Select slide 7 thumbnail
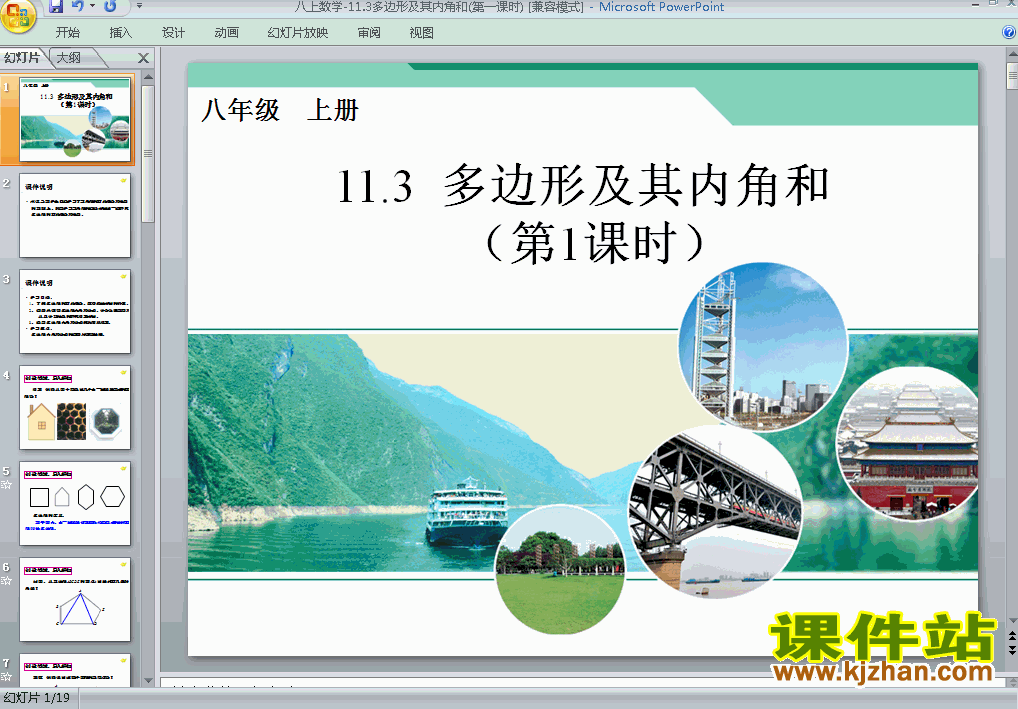Image resolution: width=1018 pixels, height=709 pixels. pos(75,670)
